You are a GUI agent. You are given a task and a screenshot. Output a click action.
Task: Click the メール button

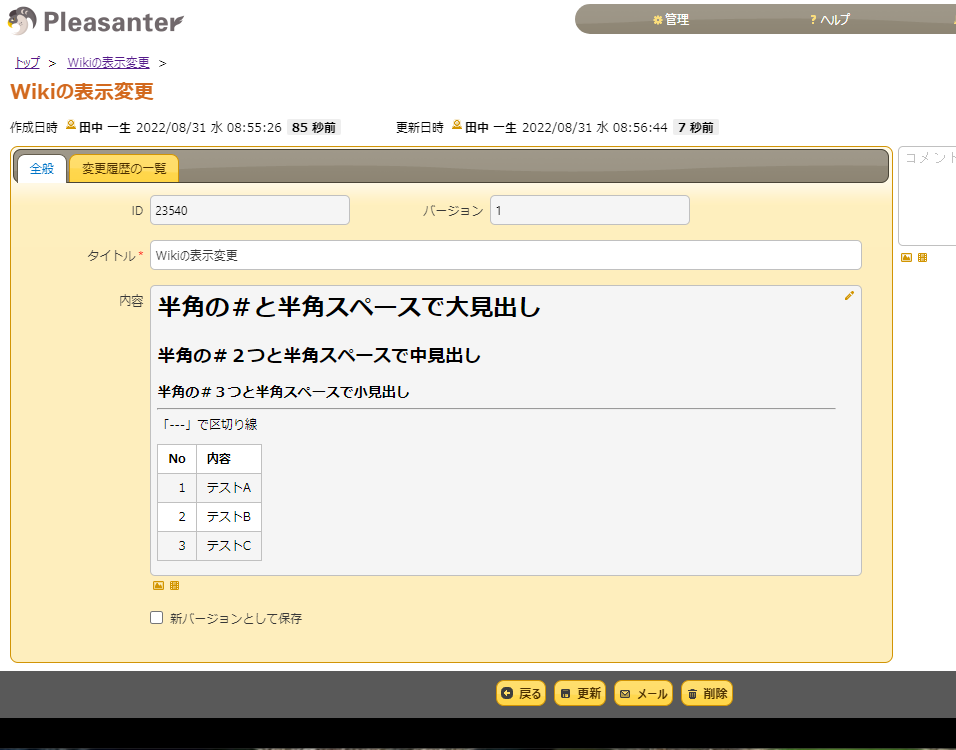click(643, 693)
